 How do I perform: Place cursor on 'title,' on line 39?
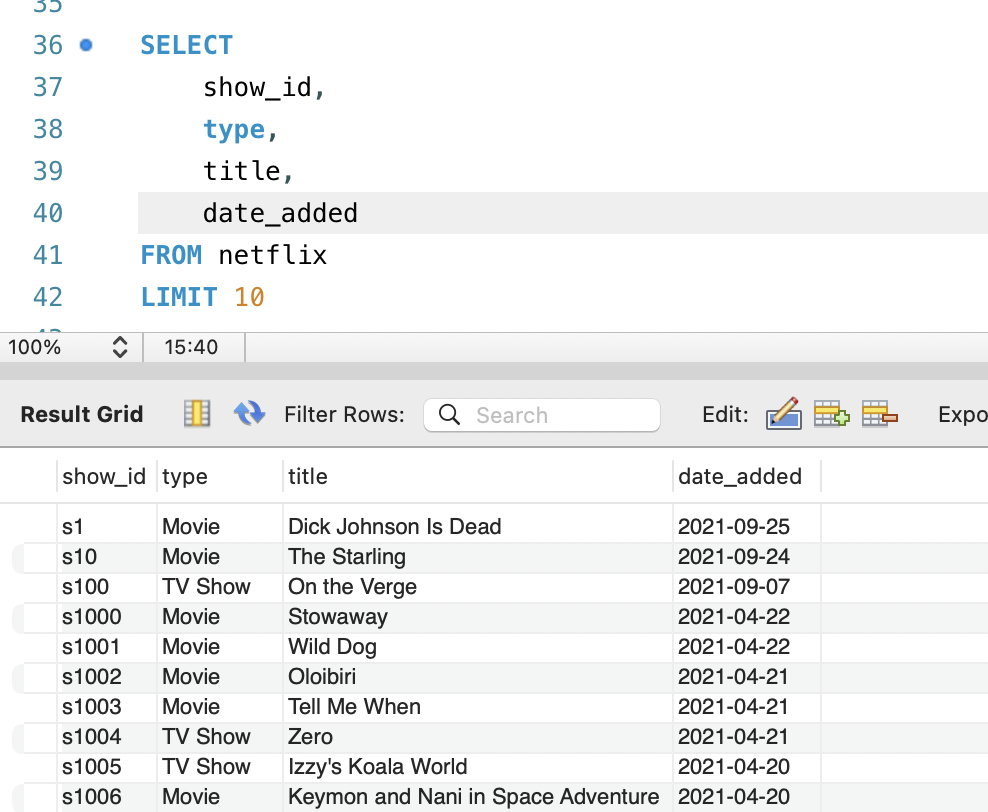(248, 171)
